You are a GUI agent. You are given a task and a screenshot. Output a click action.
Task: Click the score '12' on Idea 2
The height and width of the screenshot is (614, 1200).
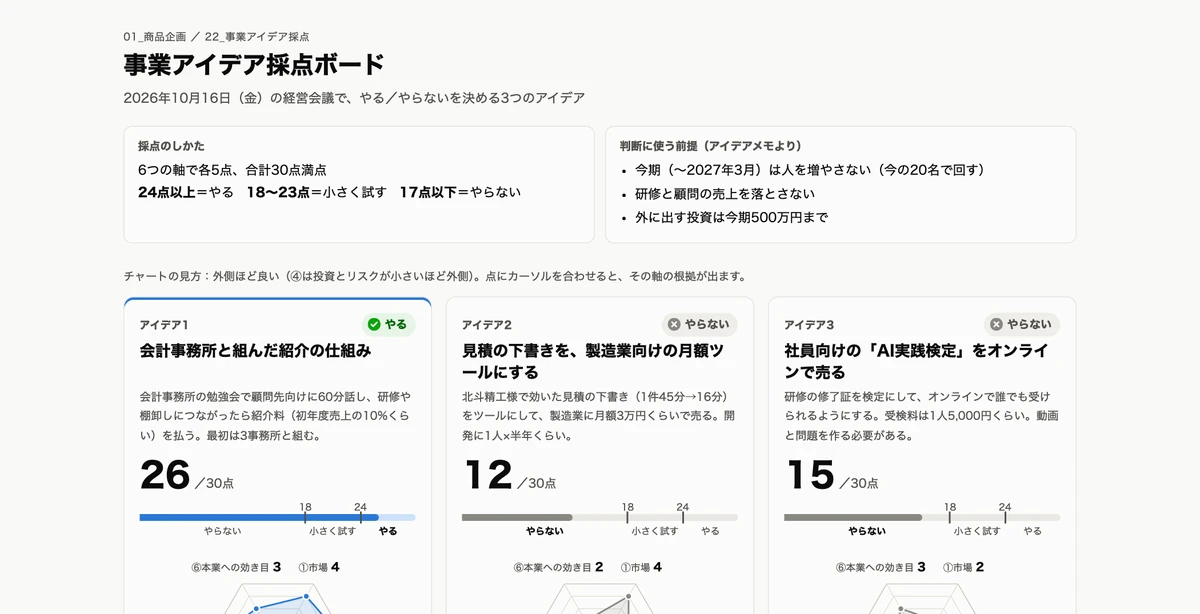(x=487, y=475)
